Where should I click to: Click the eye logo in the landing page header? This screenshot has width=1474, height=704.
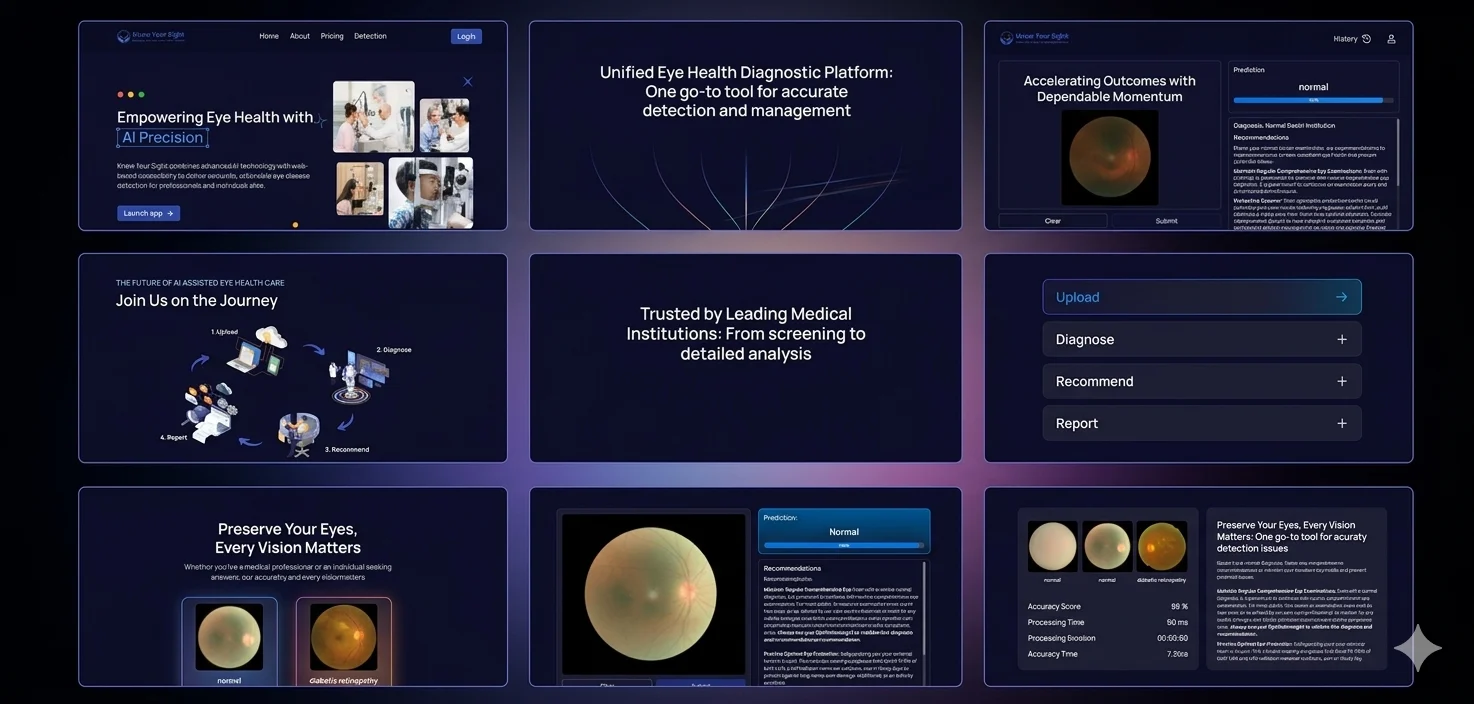coord(123,36)
